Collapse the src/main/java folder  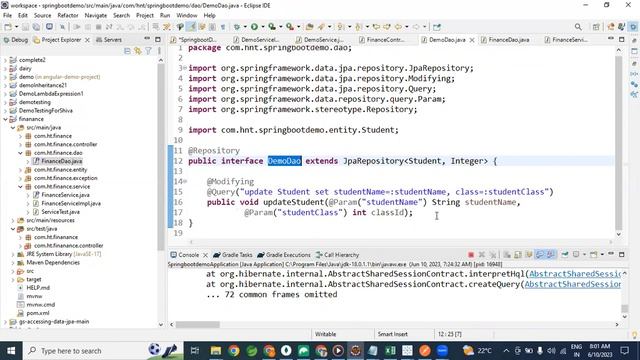[x=13, y=128]
